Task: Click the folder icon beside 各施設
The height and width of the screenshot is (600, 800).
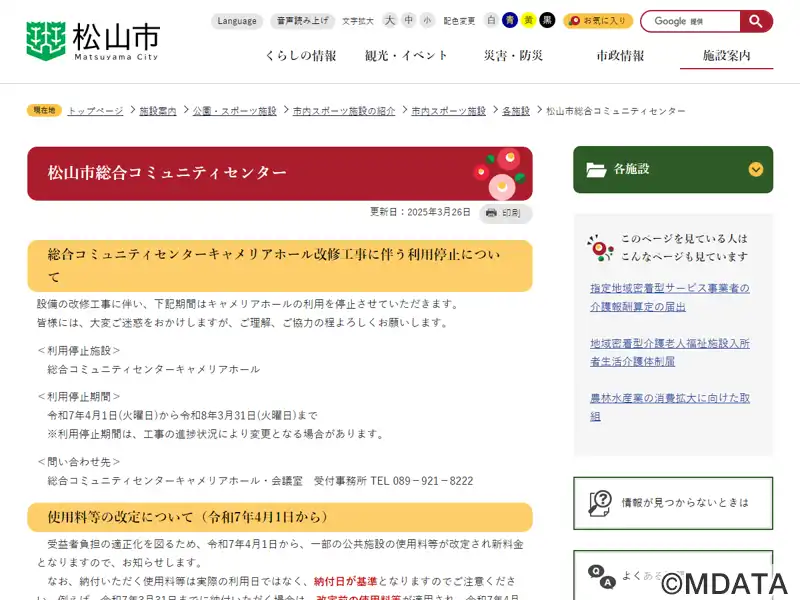Action: 596,169
